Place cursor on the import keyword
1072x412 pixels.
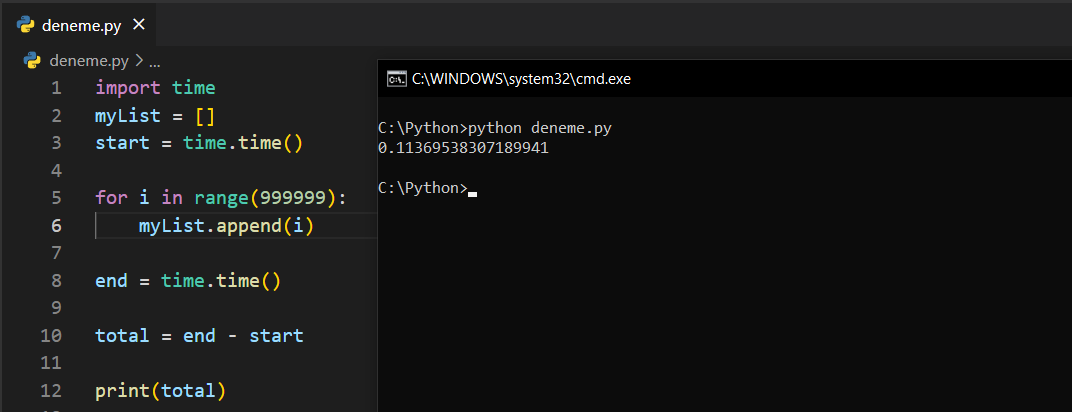(127, 88)
